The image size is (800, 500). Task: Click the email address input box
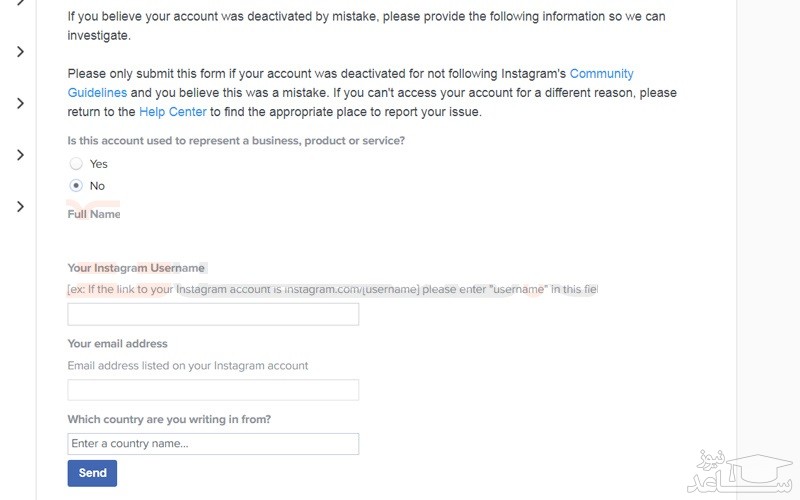(213, 390)
